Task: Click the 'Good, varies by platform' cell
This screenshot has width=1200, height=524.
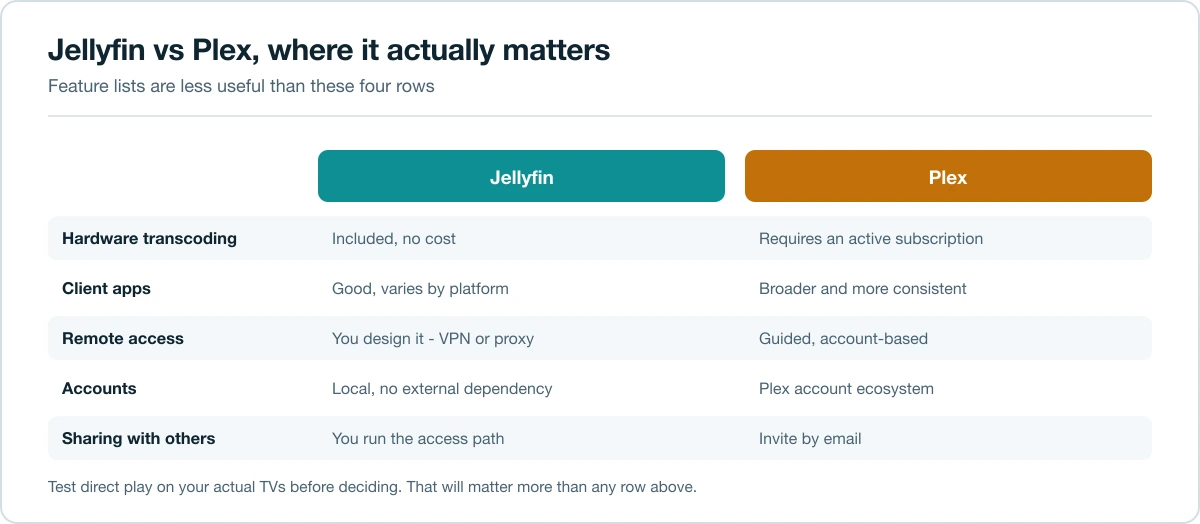Action: tap(420, 288)
